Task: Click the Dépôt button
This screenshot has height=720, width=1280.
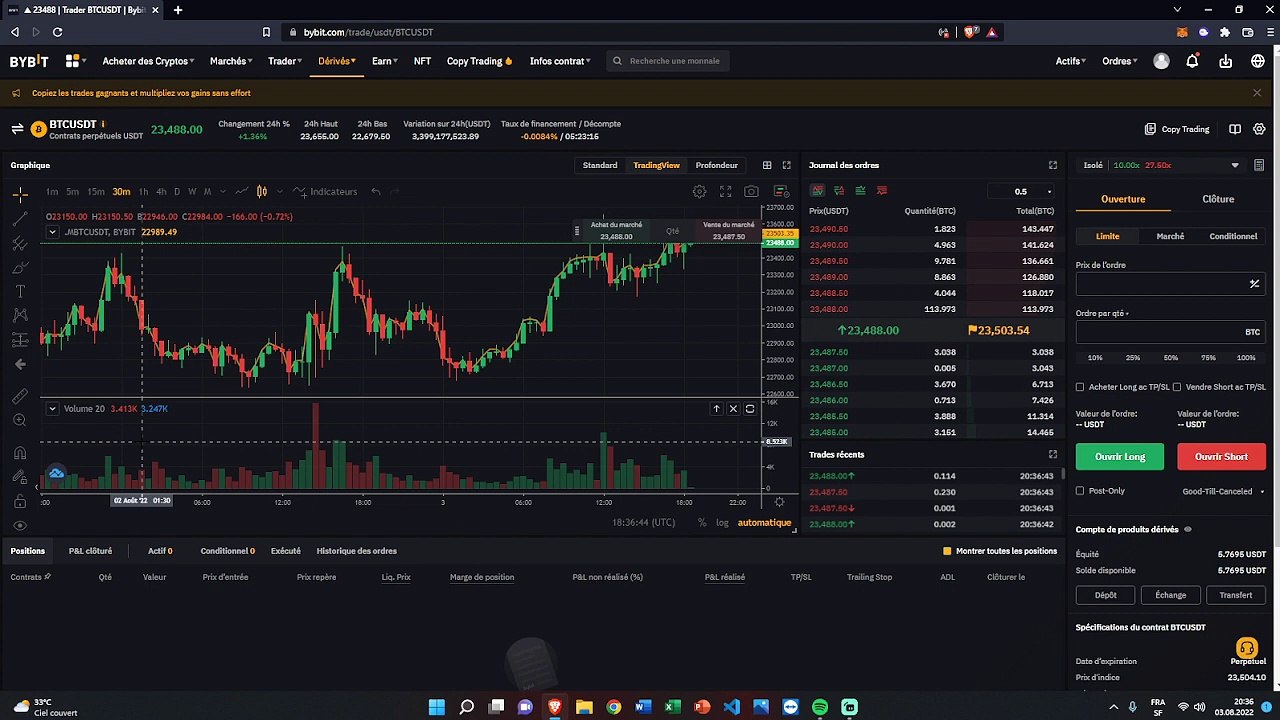Action: coord(1106,595)
